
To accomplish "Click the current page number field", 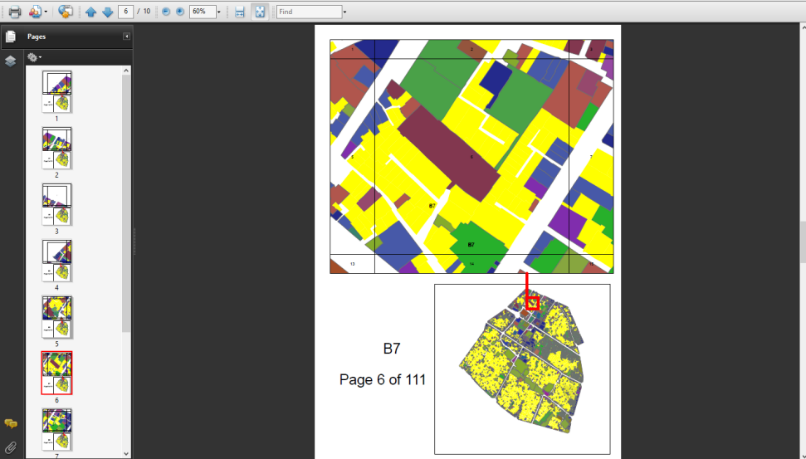I will pyautogui.click(x=125, y=12).
